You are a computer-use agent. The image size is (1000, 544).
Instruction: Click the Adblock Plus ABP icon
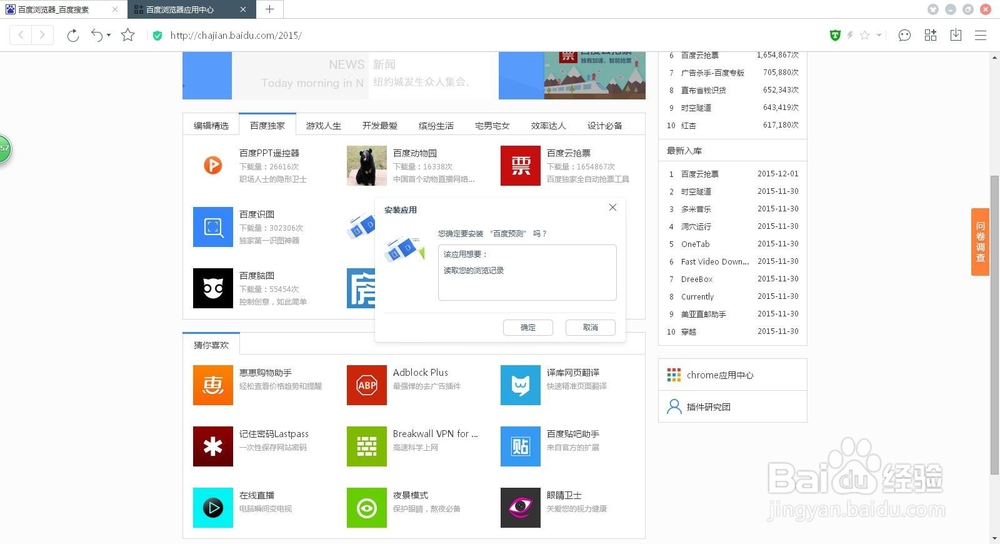pyautogui.click(x=366, y=385)
